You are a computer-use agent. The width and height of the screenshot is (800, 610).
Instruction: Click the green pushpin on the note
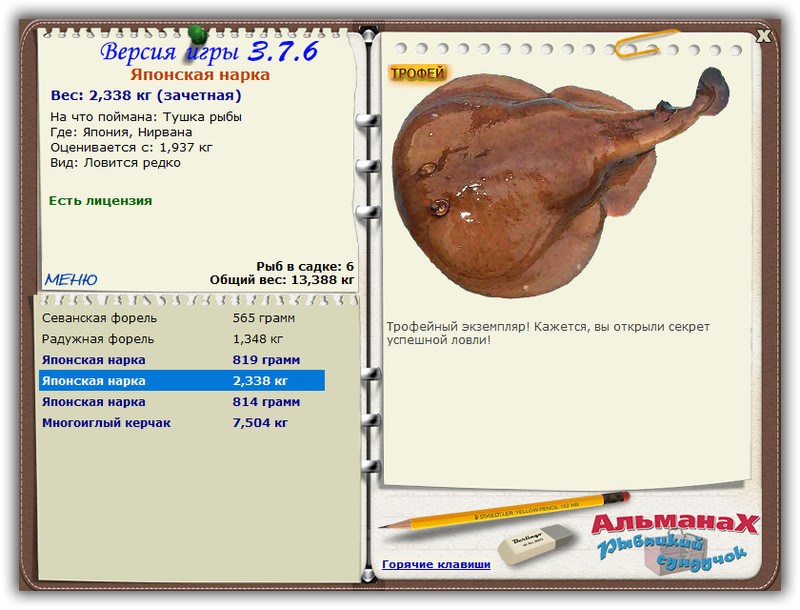tap(197, 35)
